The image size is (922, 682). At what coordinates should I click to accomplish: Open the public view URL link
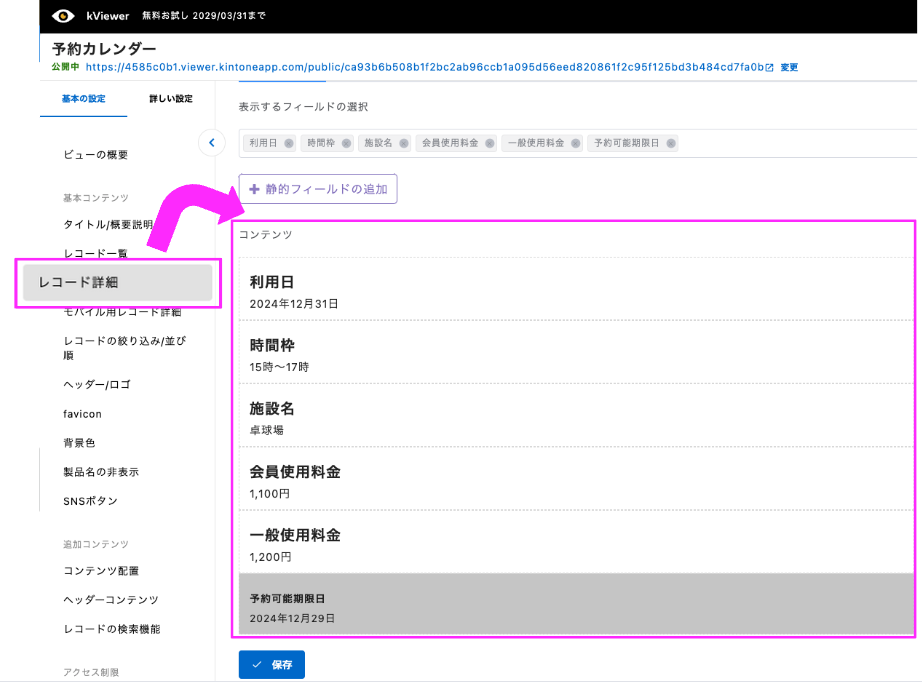425,67
